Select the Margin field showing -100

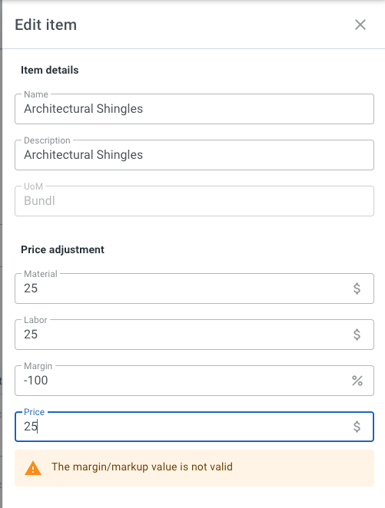[194, 380]
